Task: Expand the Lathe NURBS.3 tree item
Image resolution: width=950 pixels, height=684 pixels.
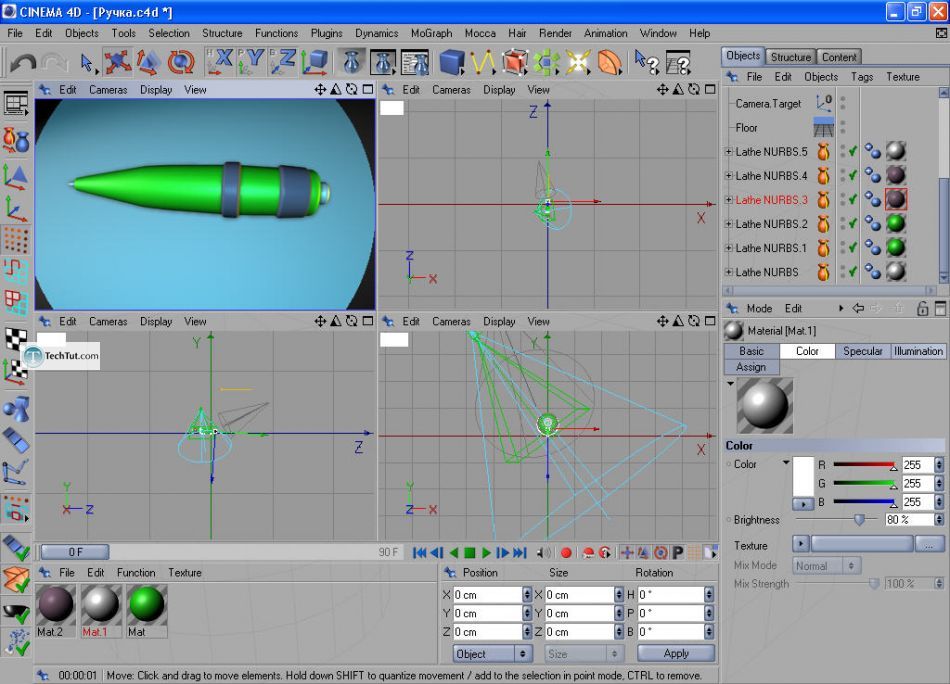Action: 729,200
